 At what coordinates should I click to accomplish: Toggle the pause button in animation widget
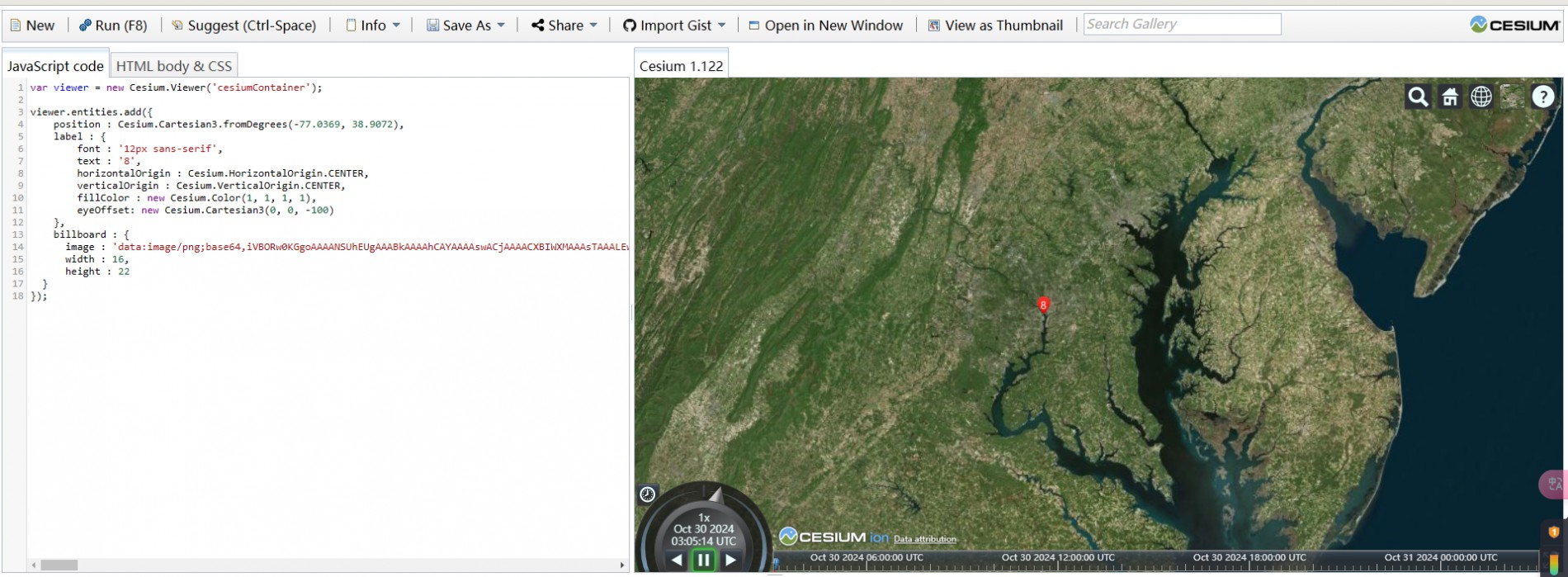coord(703,560)
